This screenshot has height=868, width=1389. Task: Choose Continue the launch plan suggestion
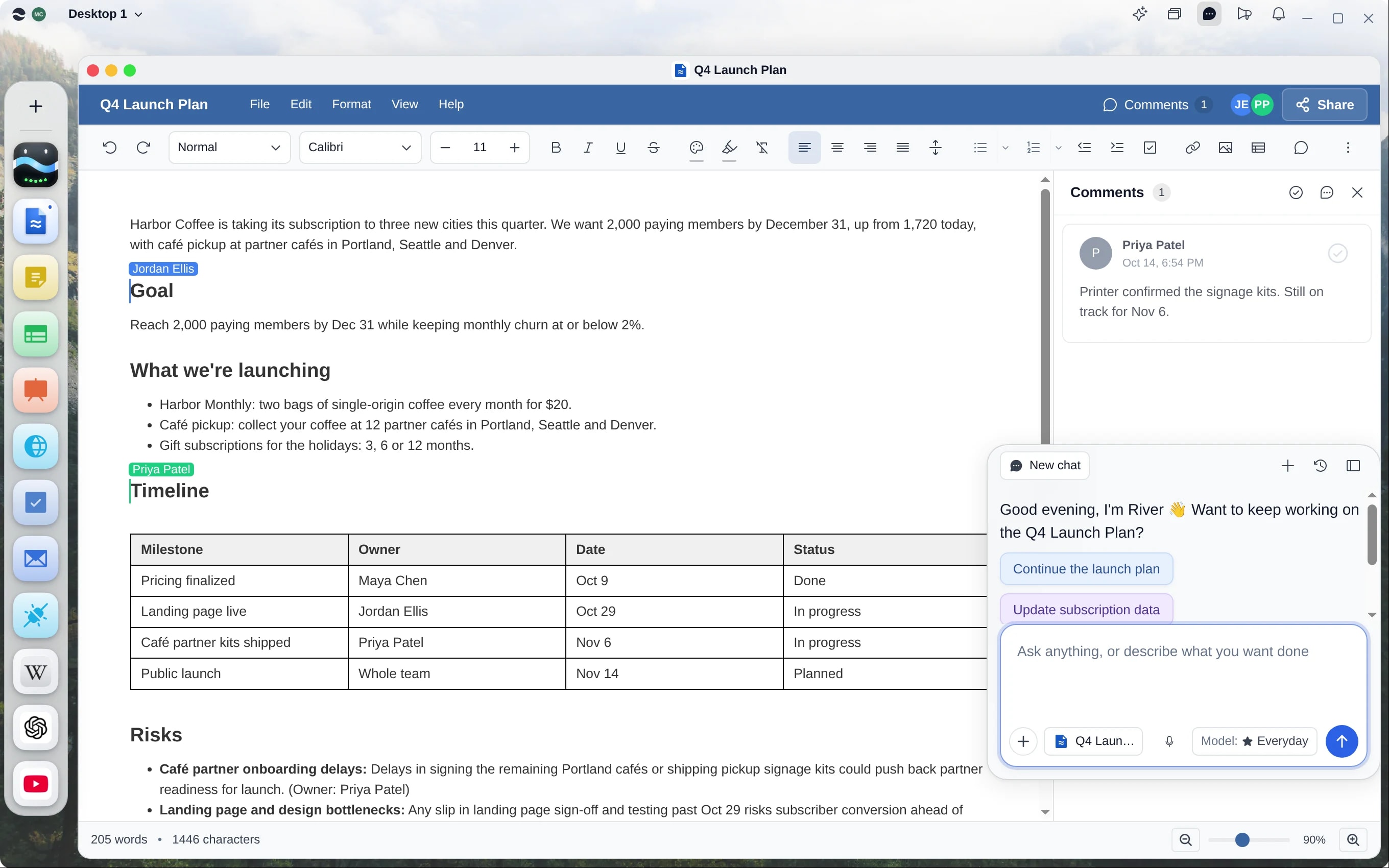click(1086, 569)
